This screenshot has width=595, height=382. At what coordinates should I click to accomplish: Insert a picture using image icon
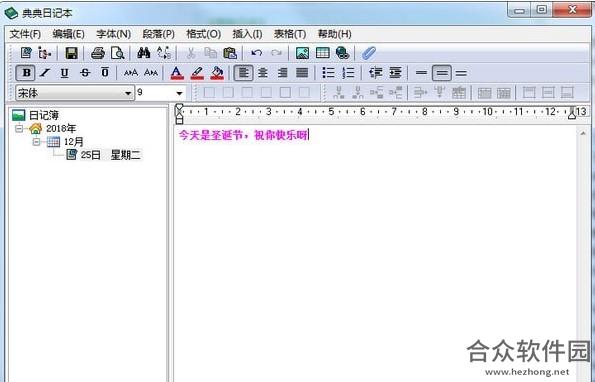point(302,53)
